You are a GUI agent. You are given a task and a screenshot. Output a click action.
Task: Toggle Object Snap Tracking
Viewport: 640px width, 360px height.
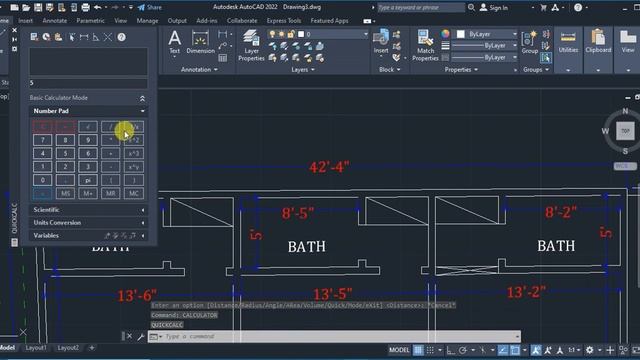(503, 350)
